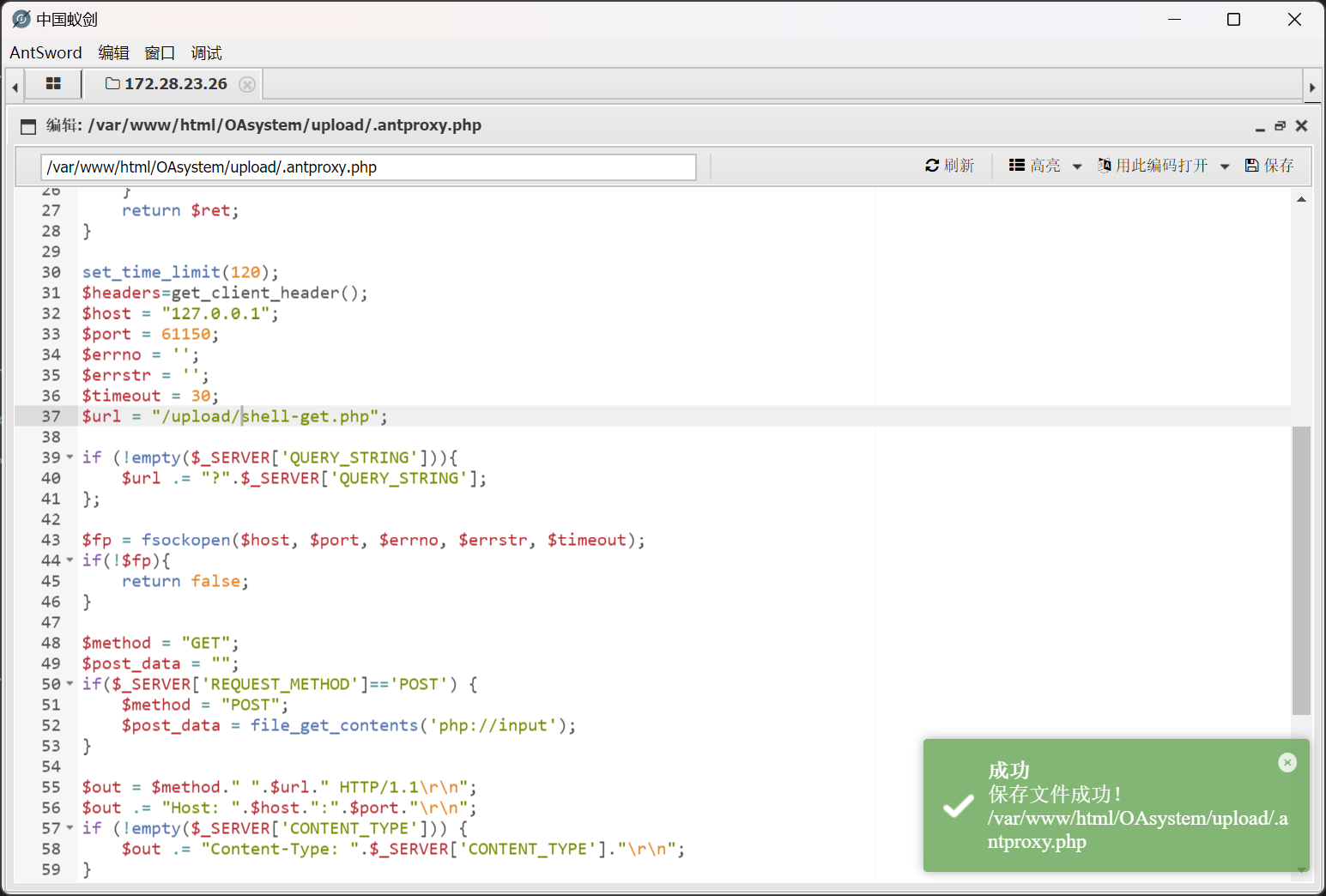
Task: Click set_time_limit on line 30
Action: click(151, 272)
